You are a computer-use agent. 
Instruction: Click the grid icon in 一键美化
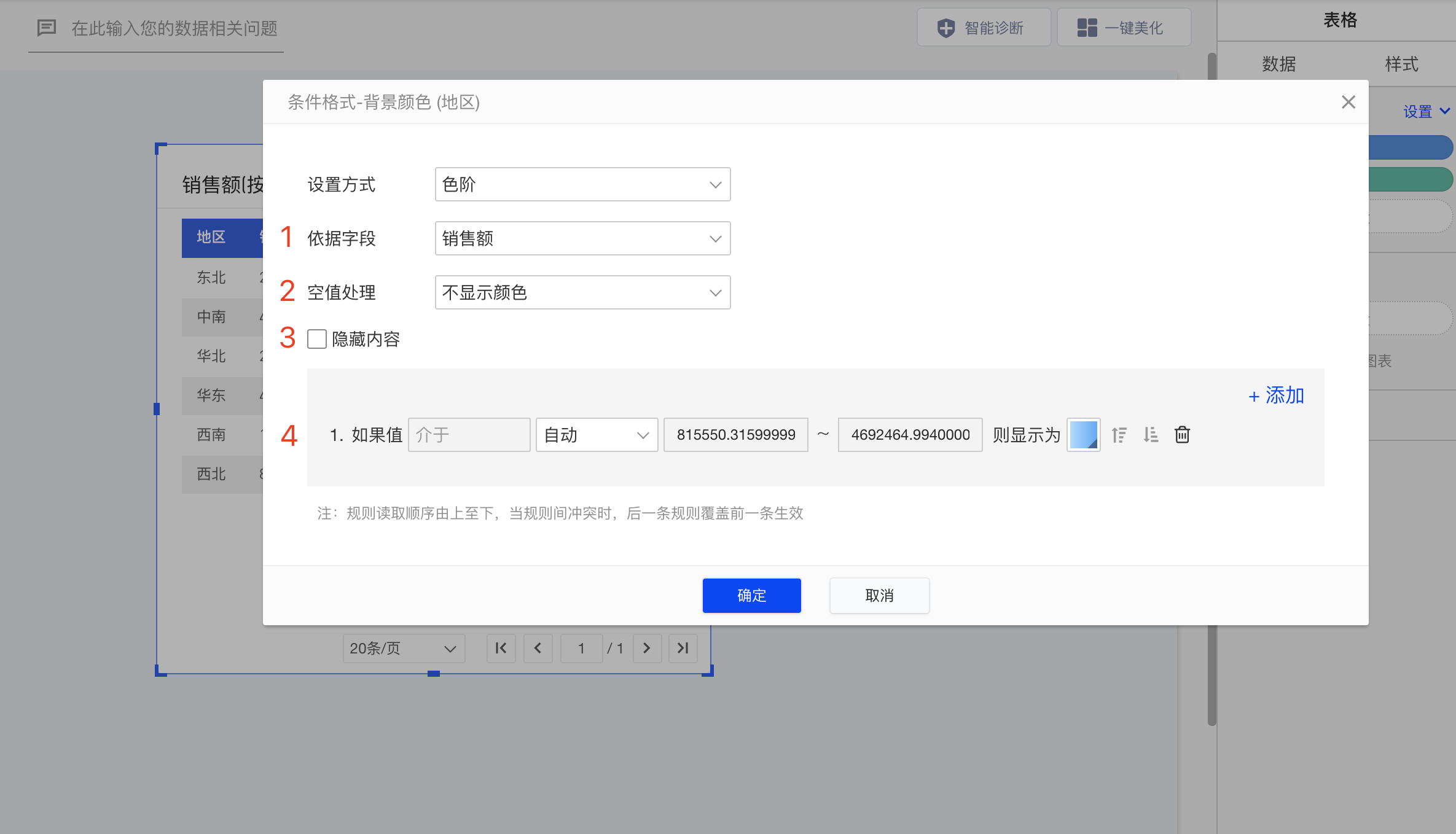click(1087, 28)
